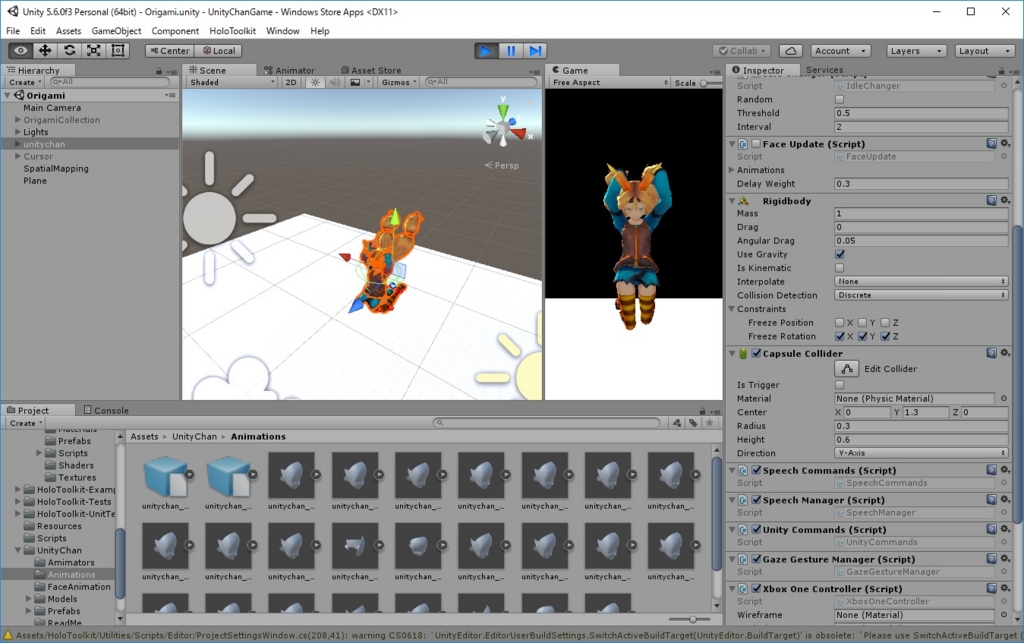Click the Step frame button
This screenshot has width=1024, height=643.
(535, 51)
